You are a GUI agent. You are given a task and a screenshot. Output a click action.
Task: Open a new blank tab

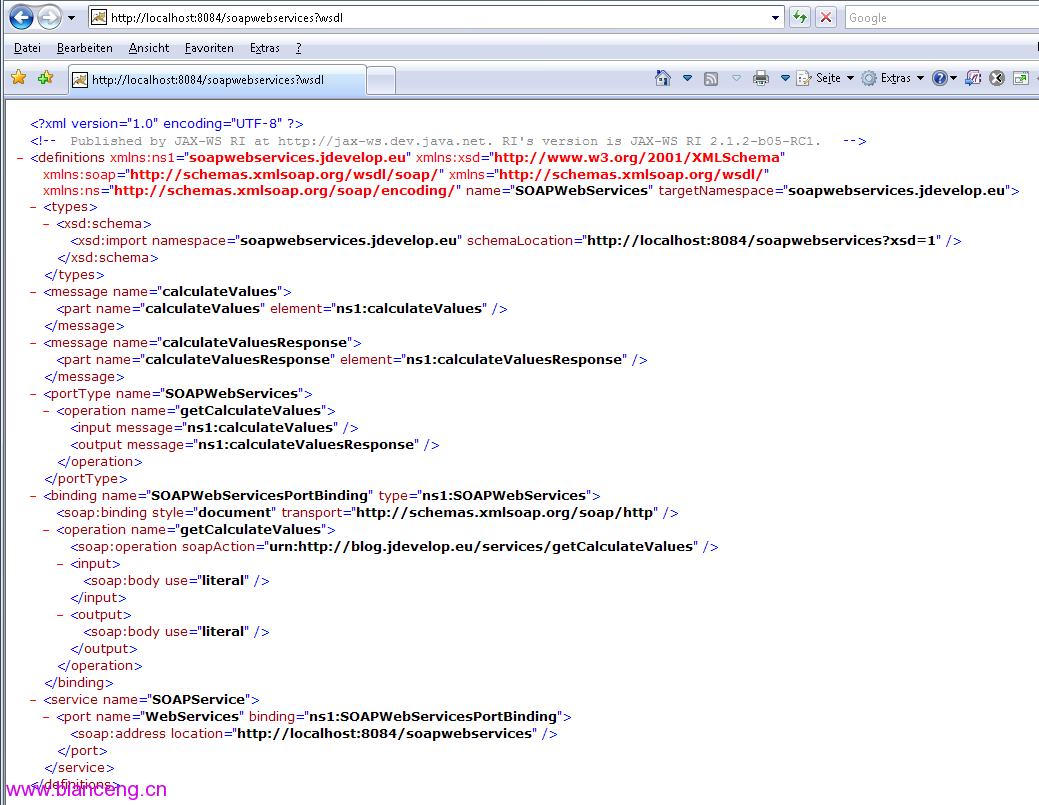pyautogui.click(x=381, y=81)
